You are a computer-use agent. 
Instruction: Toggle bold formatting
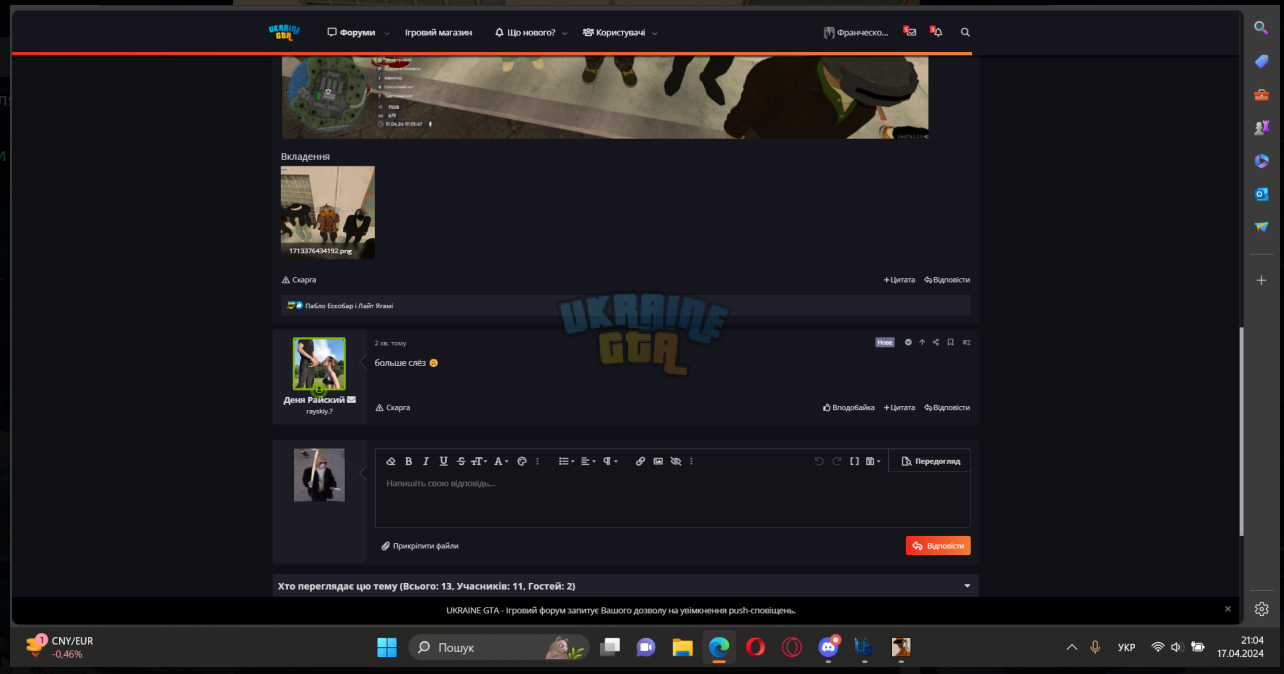point(408,461)
